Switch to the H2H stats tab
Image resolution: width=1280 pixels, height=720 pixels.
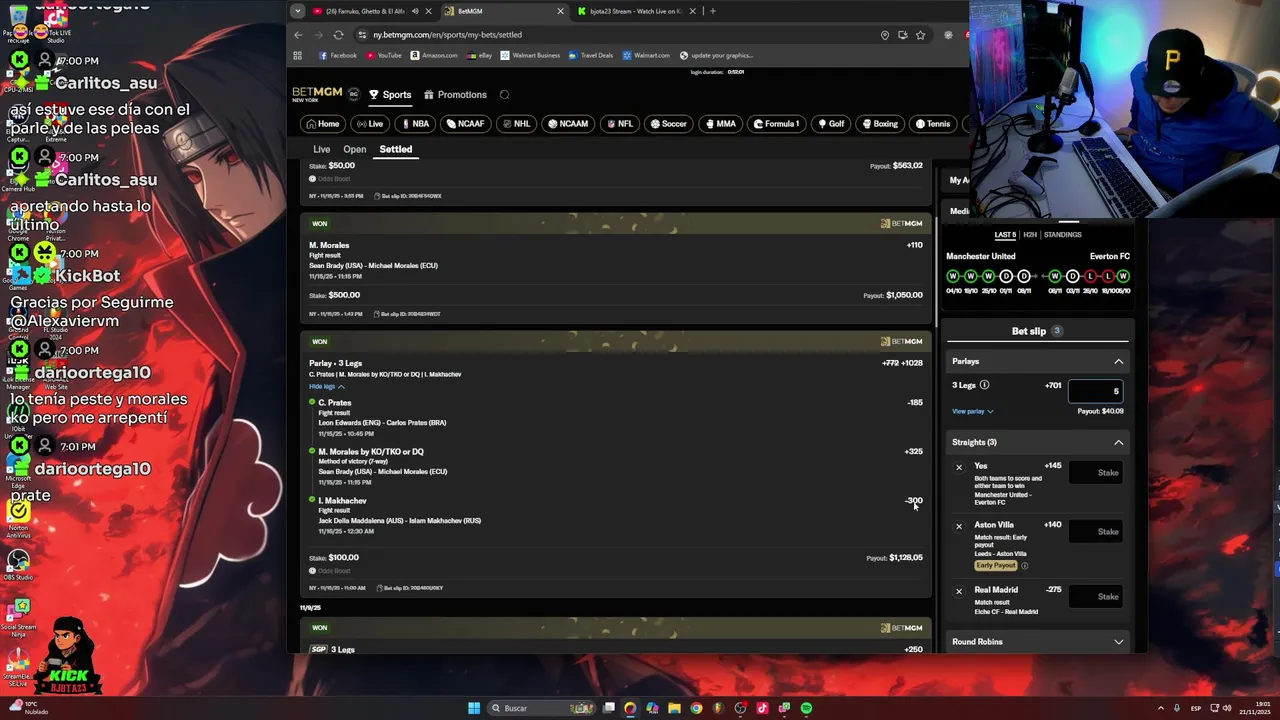click(1030, 235)
